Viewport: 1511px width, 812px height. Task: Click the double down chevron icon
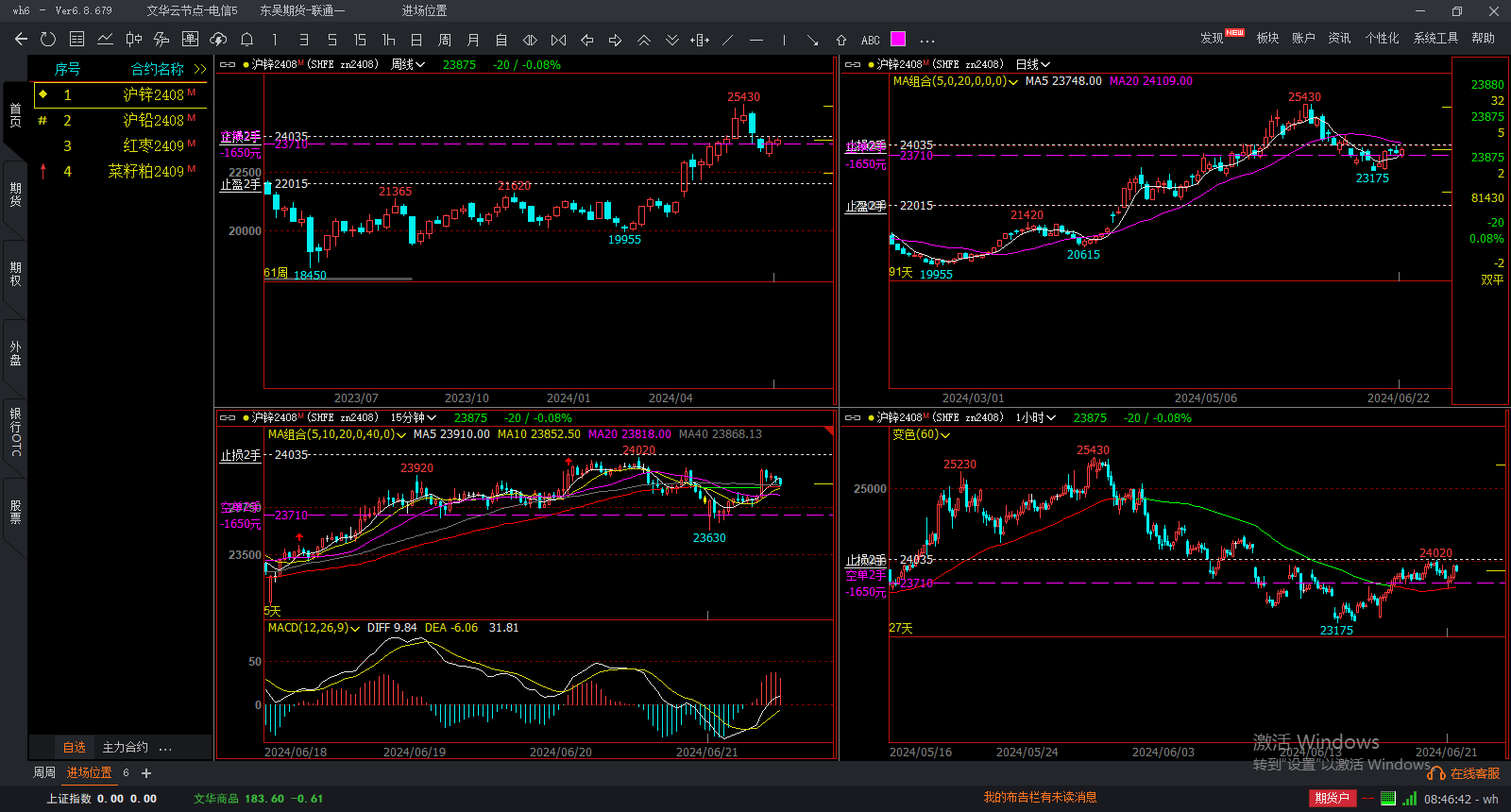671,40
